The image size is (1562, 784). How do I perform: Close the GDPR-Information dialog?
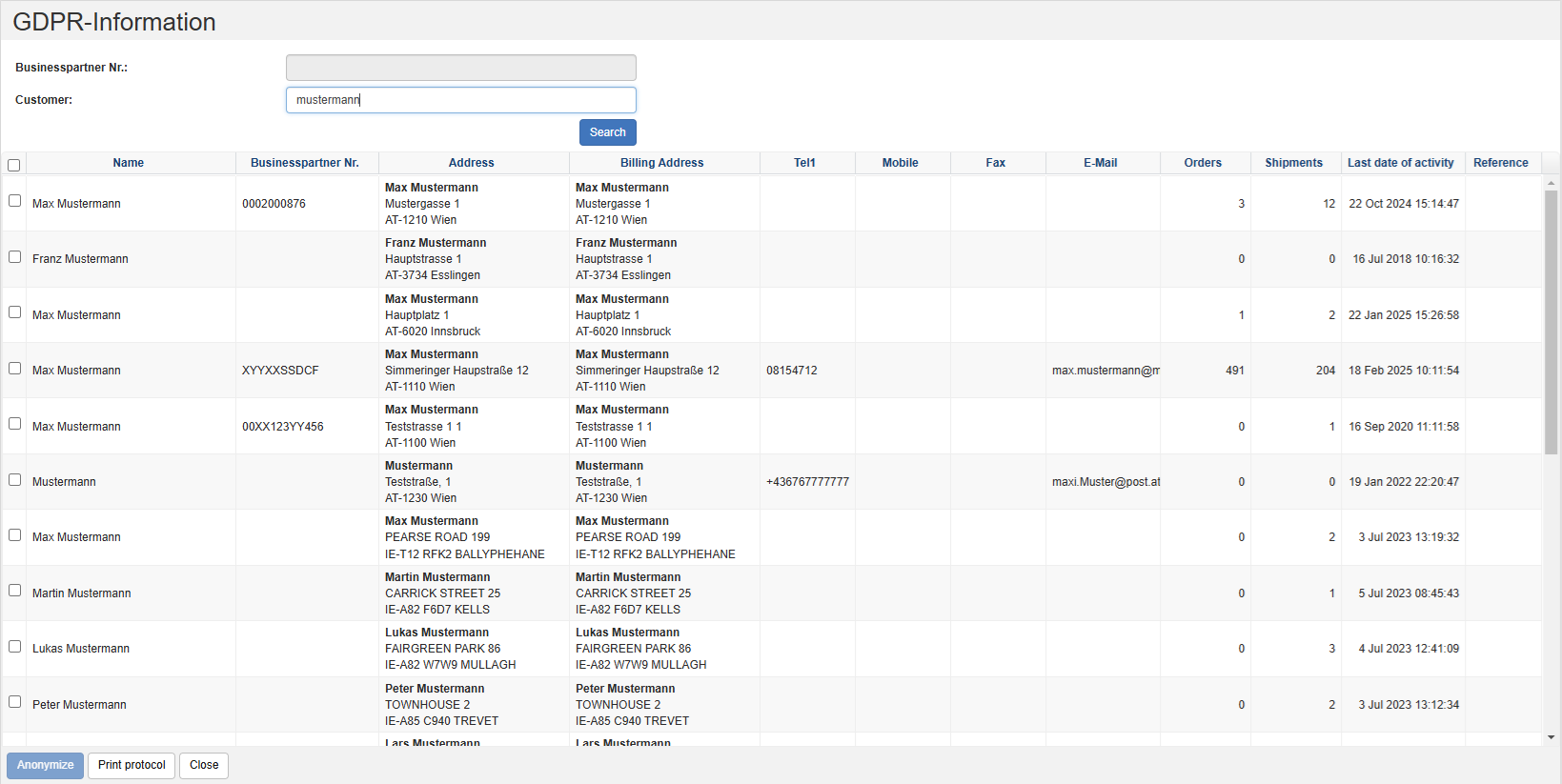coord(204,765)
